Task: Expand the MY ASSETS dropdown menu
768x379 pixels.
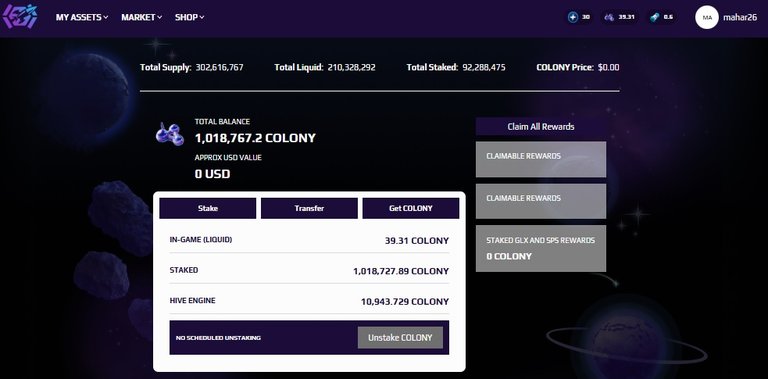Action: point(82,17)
